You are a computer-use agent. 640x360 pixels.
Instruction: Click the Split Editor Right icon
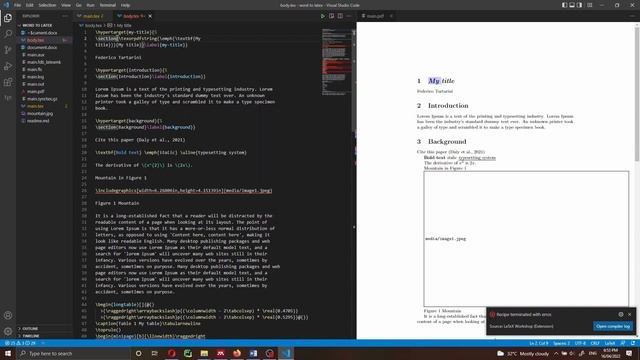click(x=340, y=16)
